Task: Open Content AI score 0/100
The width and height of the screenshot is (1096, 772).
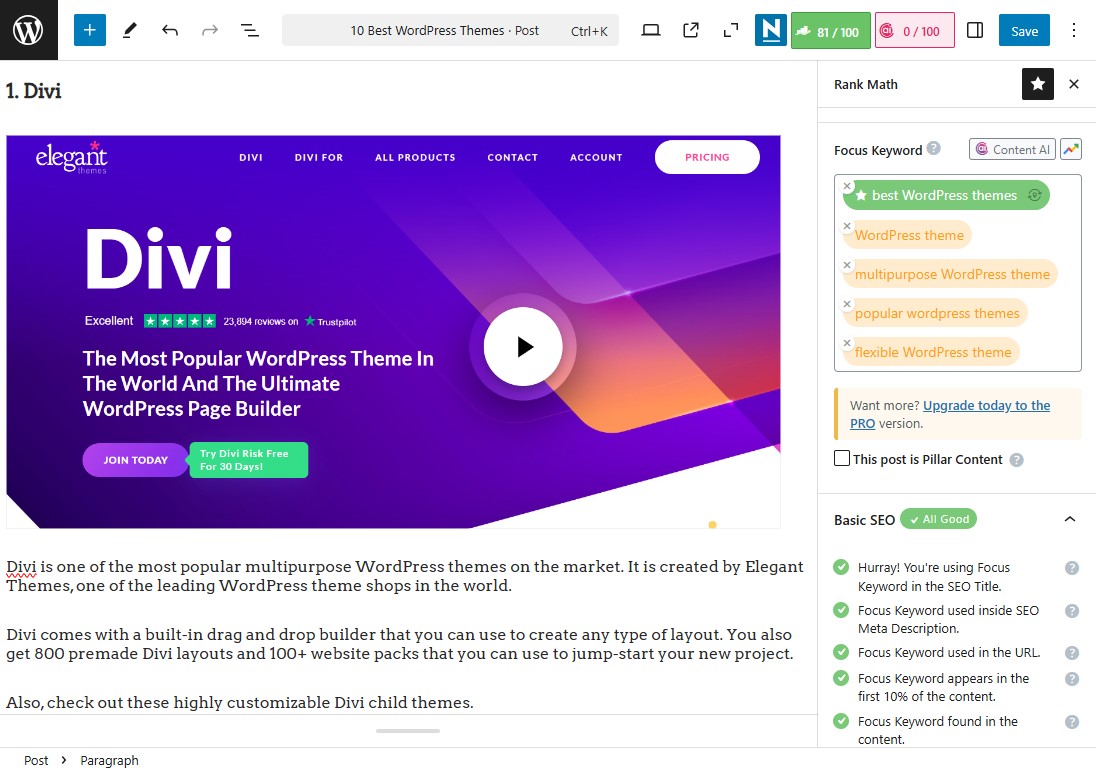Action: click(914, 31)
